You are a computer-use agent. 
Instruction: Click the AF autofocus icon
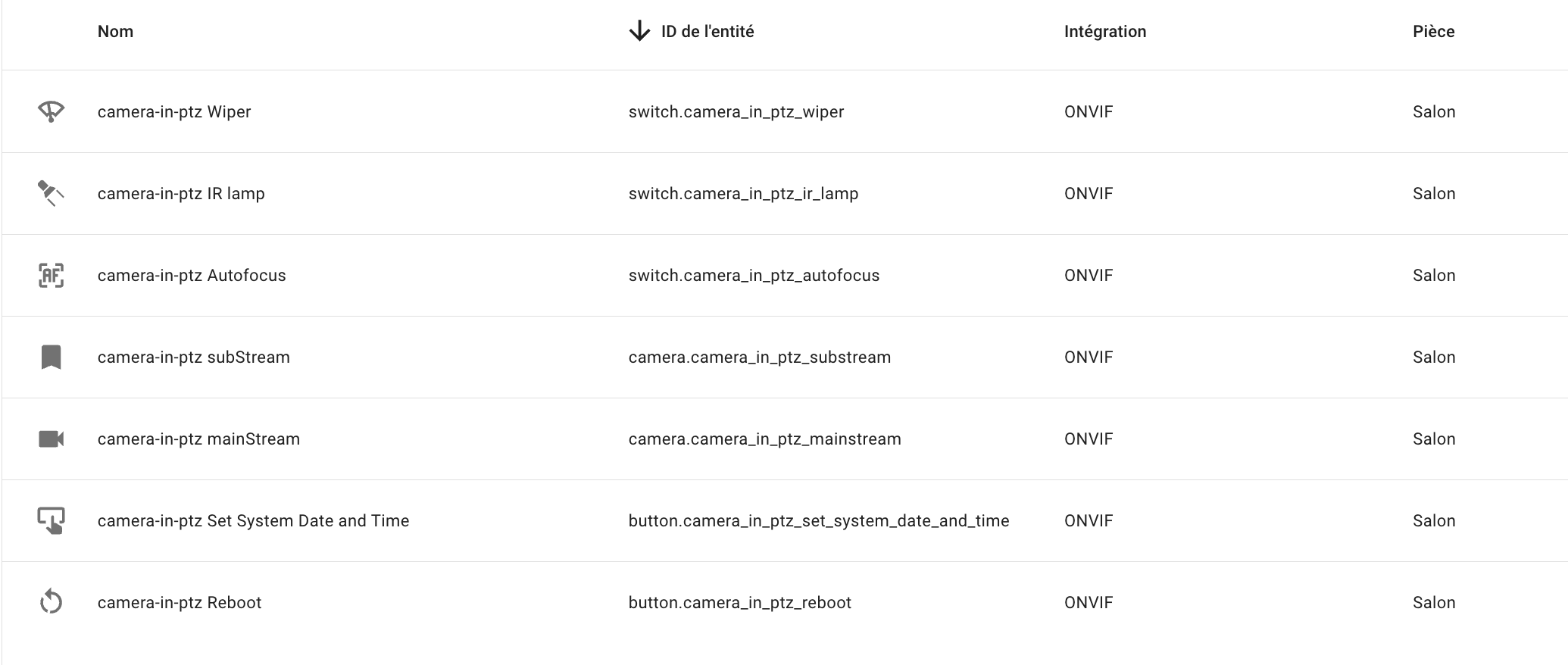click(51, 275)
